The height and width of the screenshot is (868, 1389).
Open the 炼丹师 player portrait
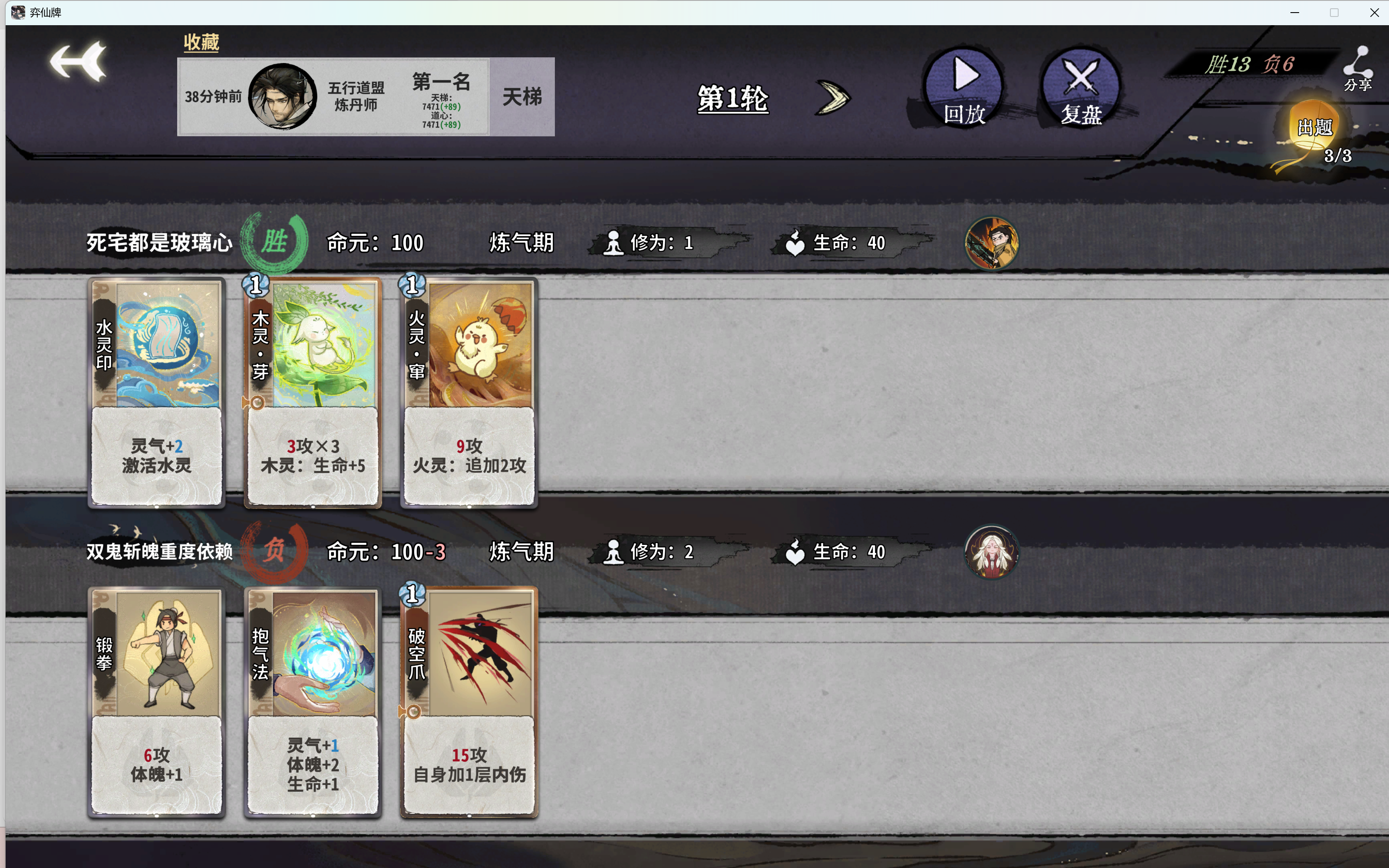coord(282,96)
